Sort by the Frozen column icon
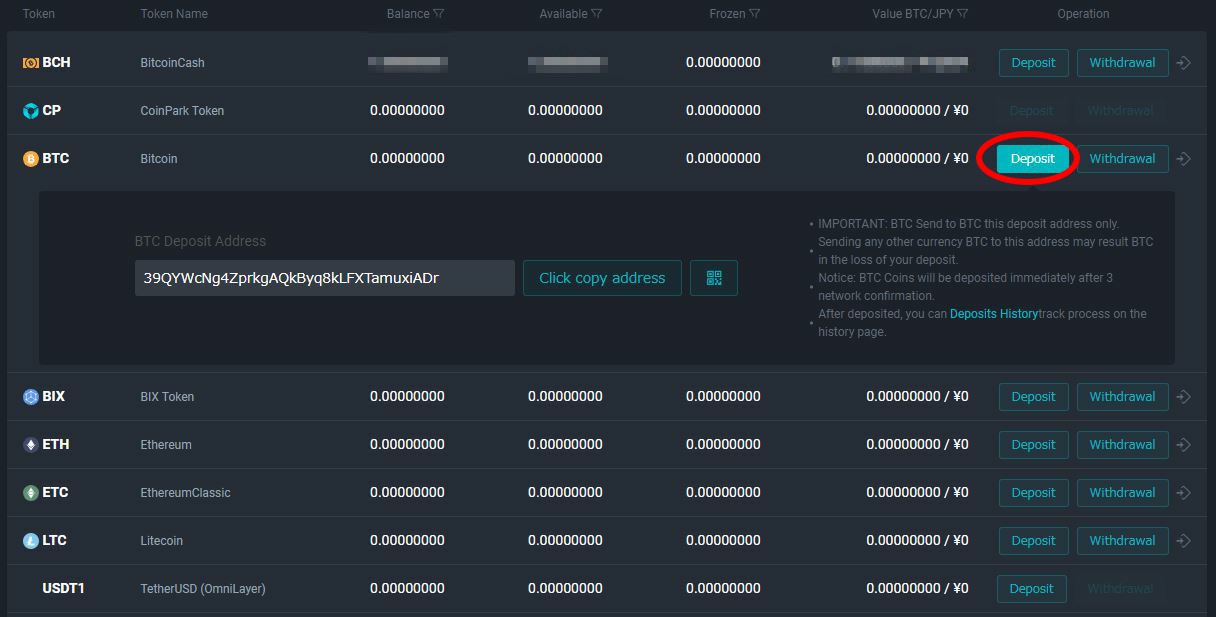Screen dimensions: 1216x617 coord(755,14)
